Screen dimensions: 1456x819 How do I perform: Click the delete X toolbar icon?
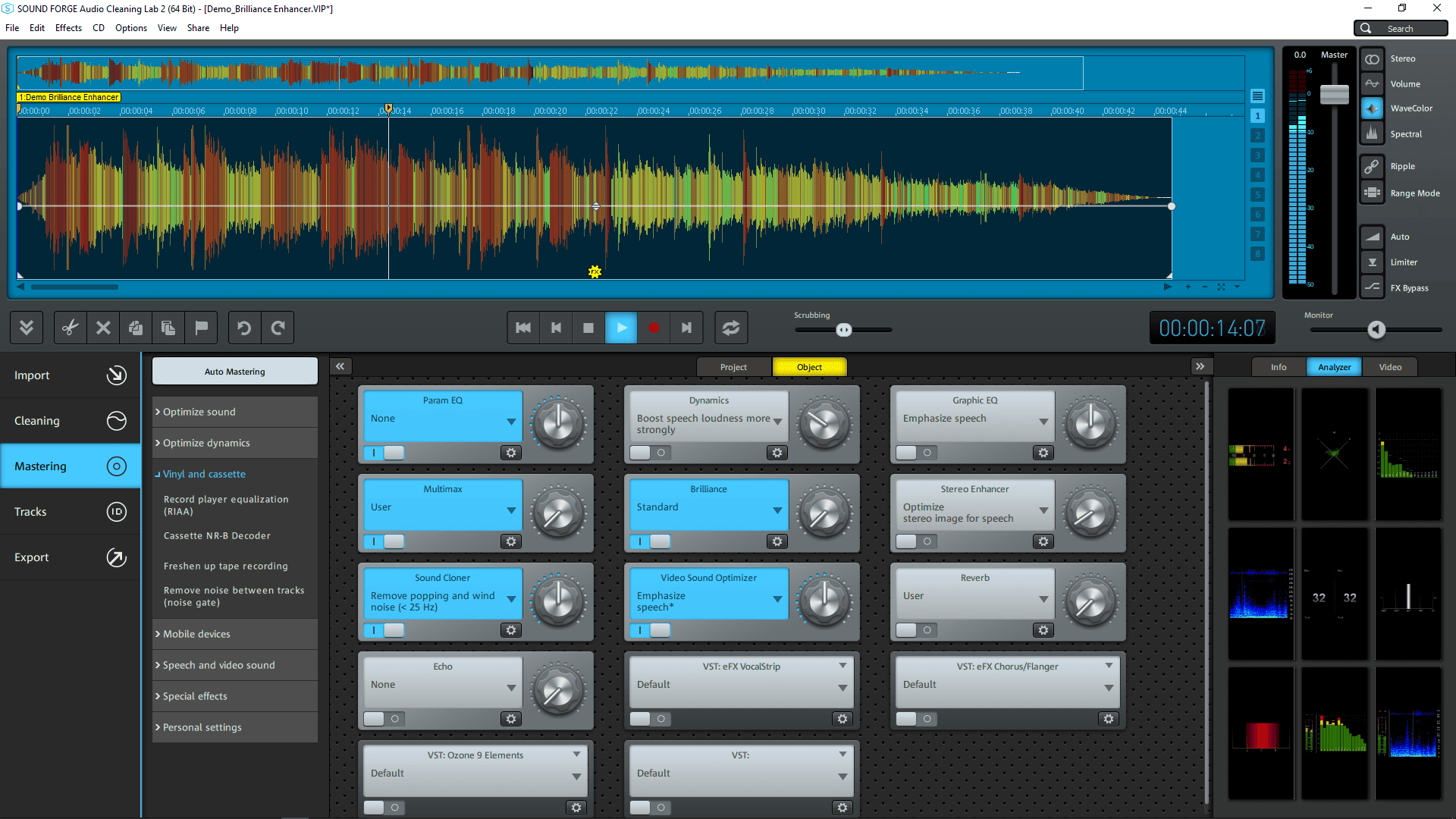tap(103, 328)
